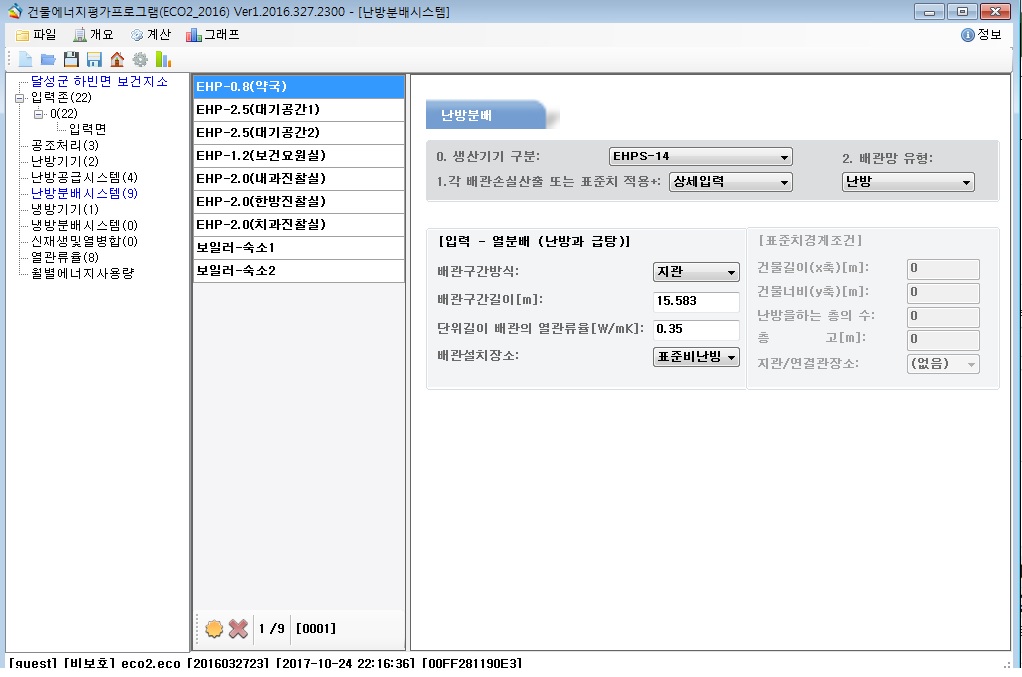The width and height of the screenshot is (1022, 677).
Task: Open the 계산 menu
Action: (x=150, y=35)
